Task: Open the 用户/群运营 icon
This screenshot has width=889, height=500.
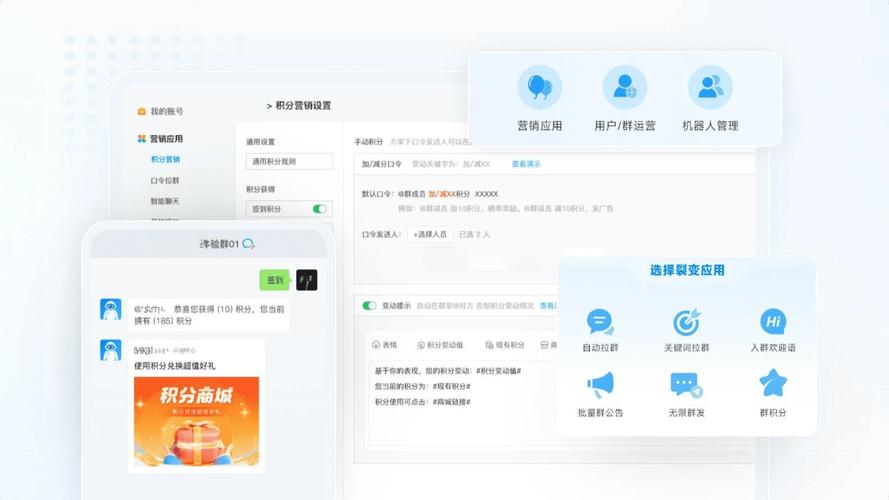Action: tap(625, 87)
